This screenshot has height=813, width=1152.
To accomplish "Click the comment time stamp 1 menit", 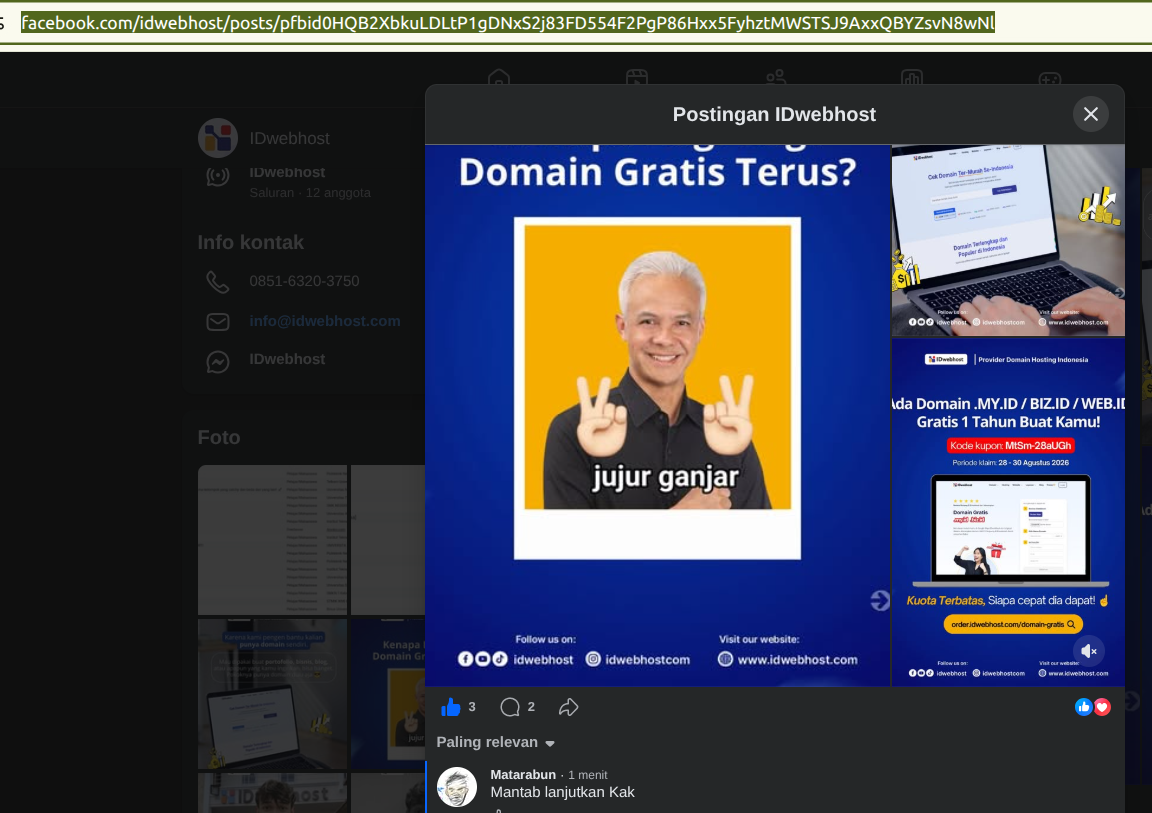I will (x=588, y=775).
